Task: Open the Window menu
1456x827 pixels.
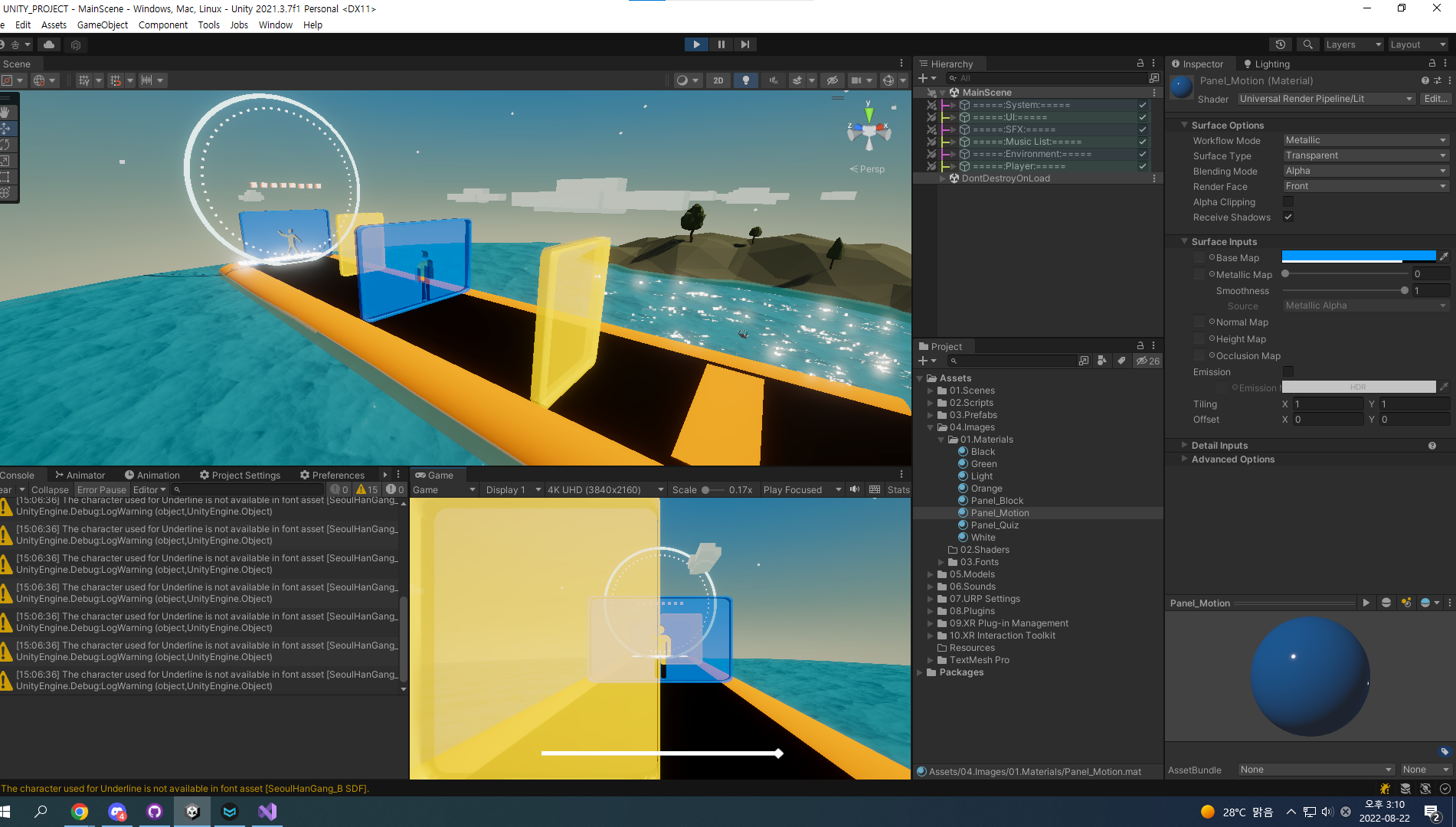Action: click(275, 25)
